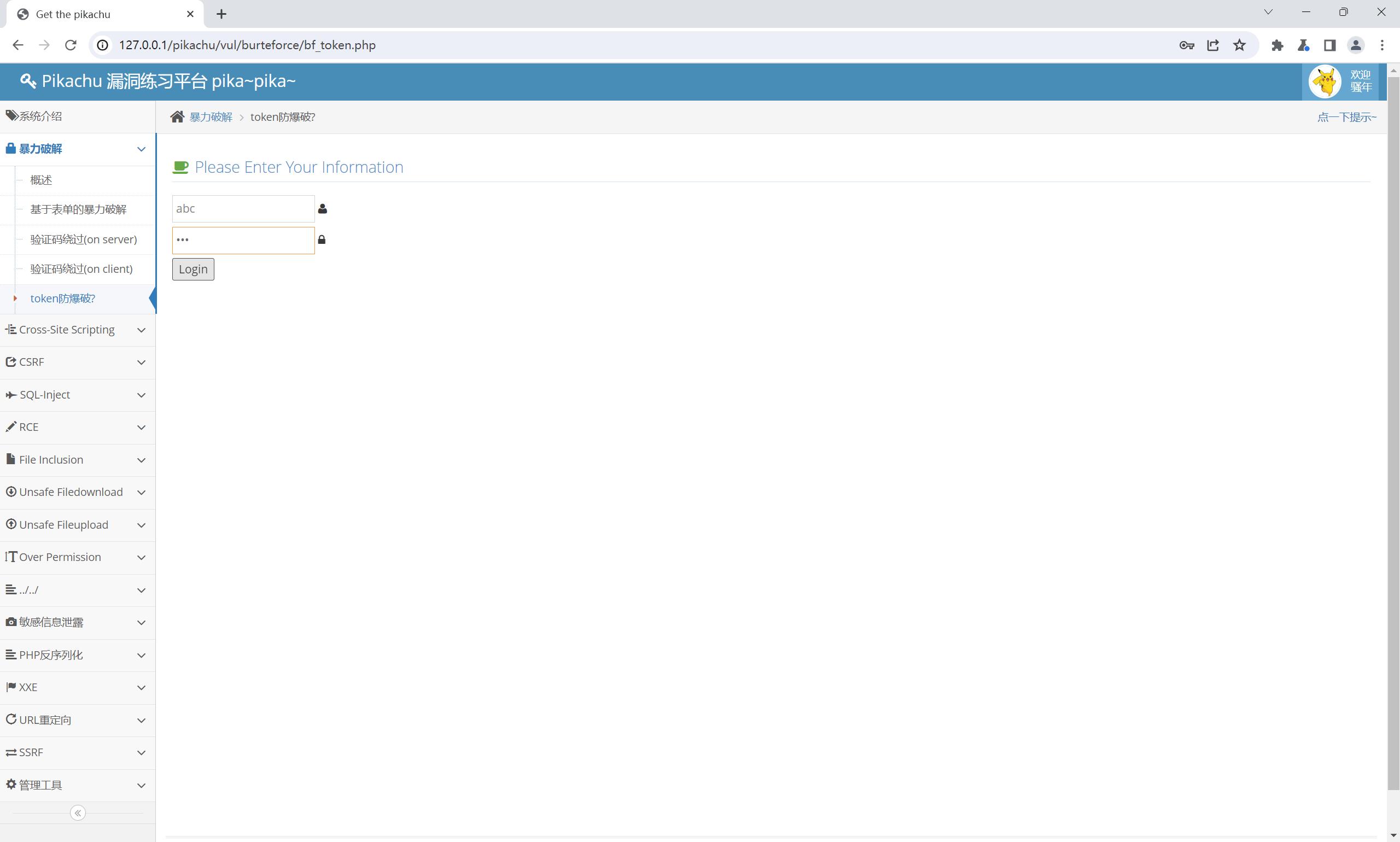Click the '点一下提示~' hint link

(x=1346, y=117)
